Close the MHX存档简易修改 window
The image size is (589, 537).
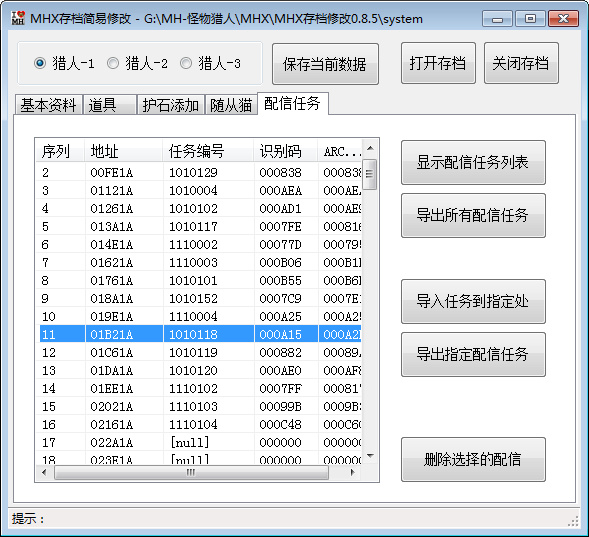pyautogui.click(x=563, y=19)
